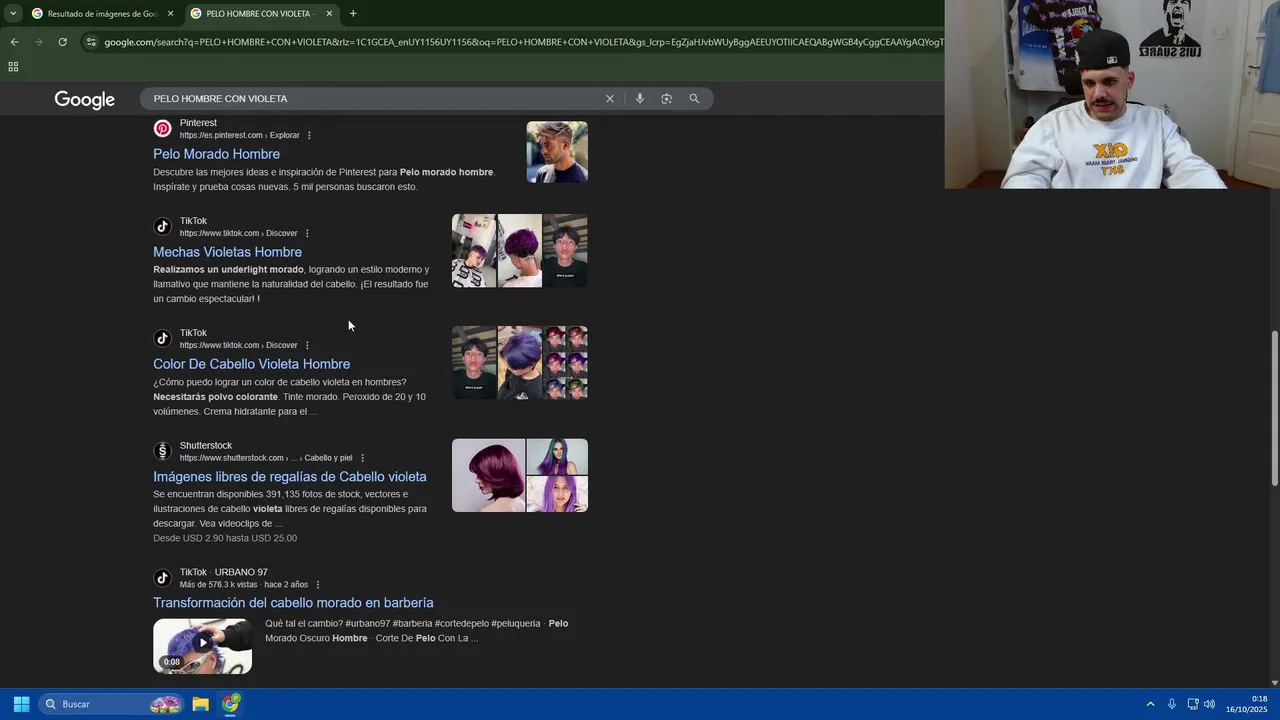Open a new browser tab
Screen dimensions: 1280x720
[353, 13]
